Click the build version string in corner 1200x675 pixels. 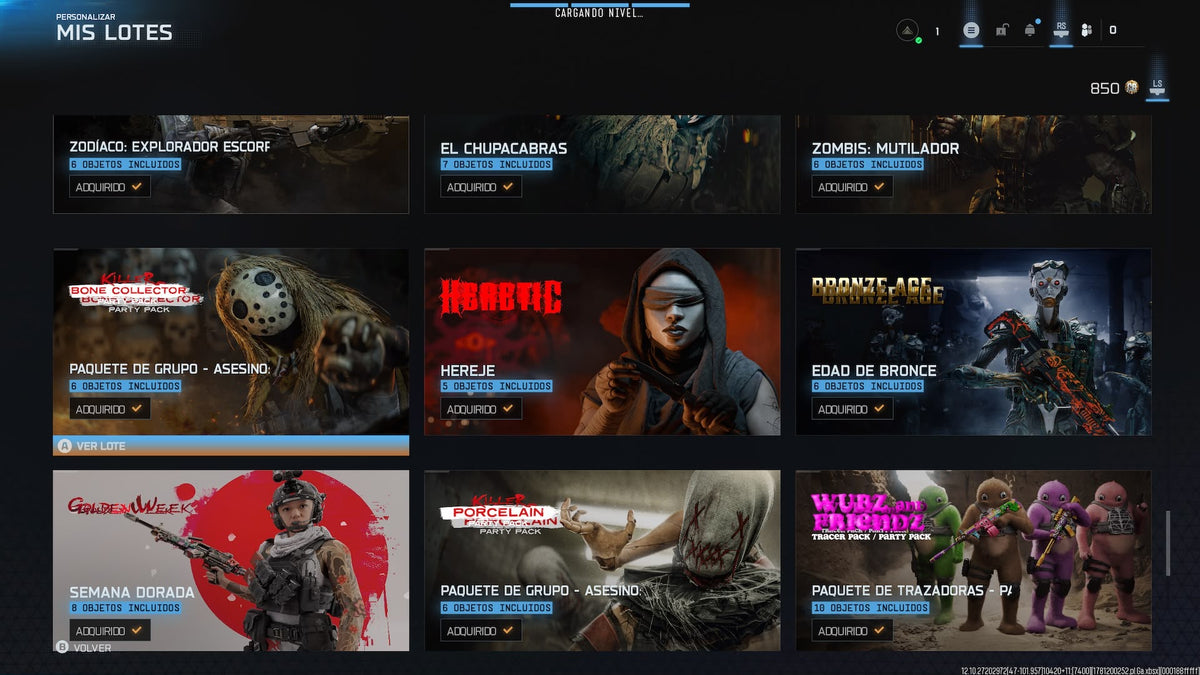[1080, 671]
